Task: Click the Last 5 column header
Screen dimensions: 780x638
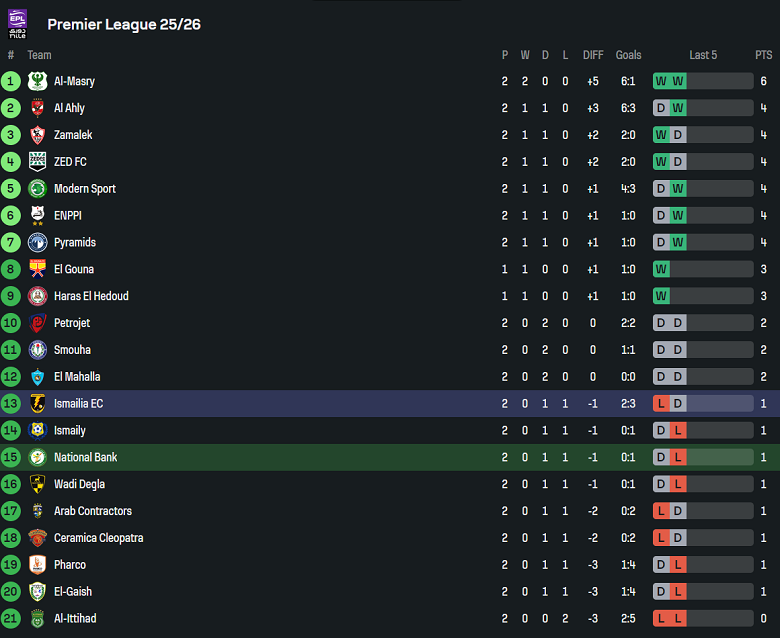Action: 703,55
